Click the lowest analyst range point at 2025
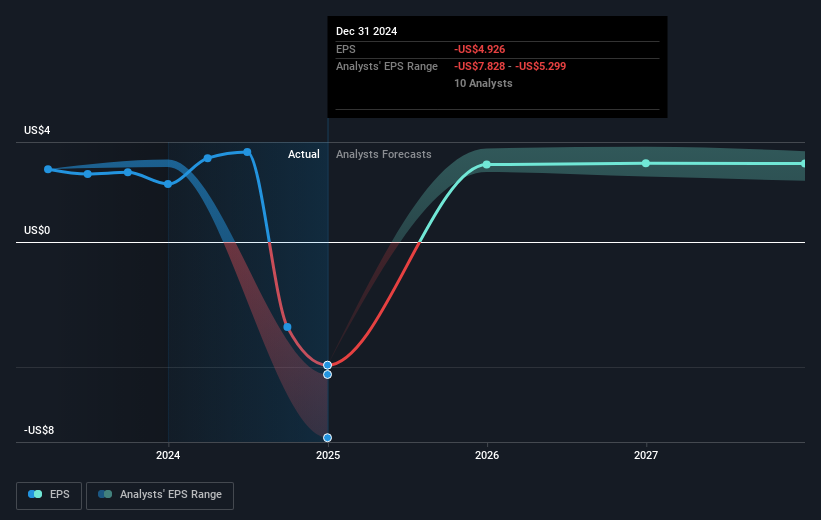Viewport: 821px width, 520px height. pos(327,438)
